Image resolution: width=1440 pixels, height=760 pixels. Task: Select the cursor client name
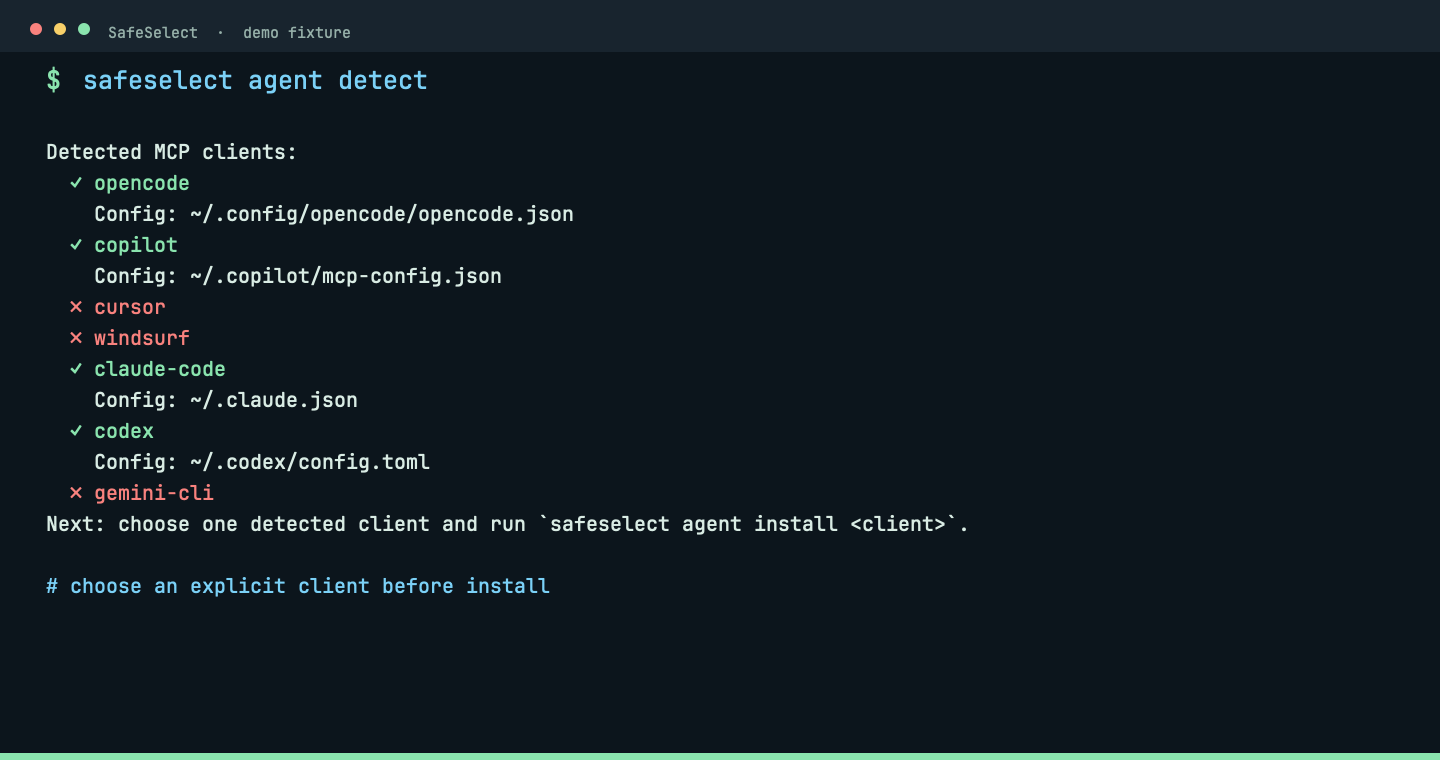[x=130, y=307]
